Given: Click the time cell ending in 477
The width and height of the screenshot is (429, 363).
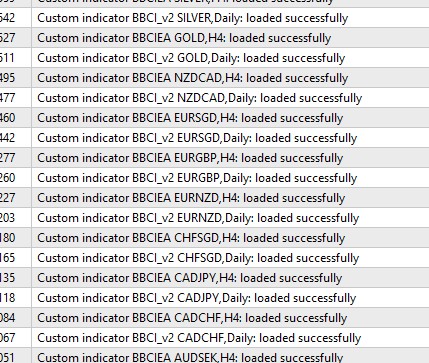Looking at the screenshot, I should [x=15, y=98].
